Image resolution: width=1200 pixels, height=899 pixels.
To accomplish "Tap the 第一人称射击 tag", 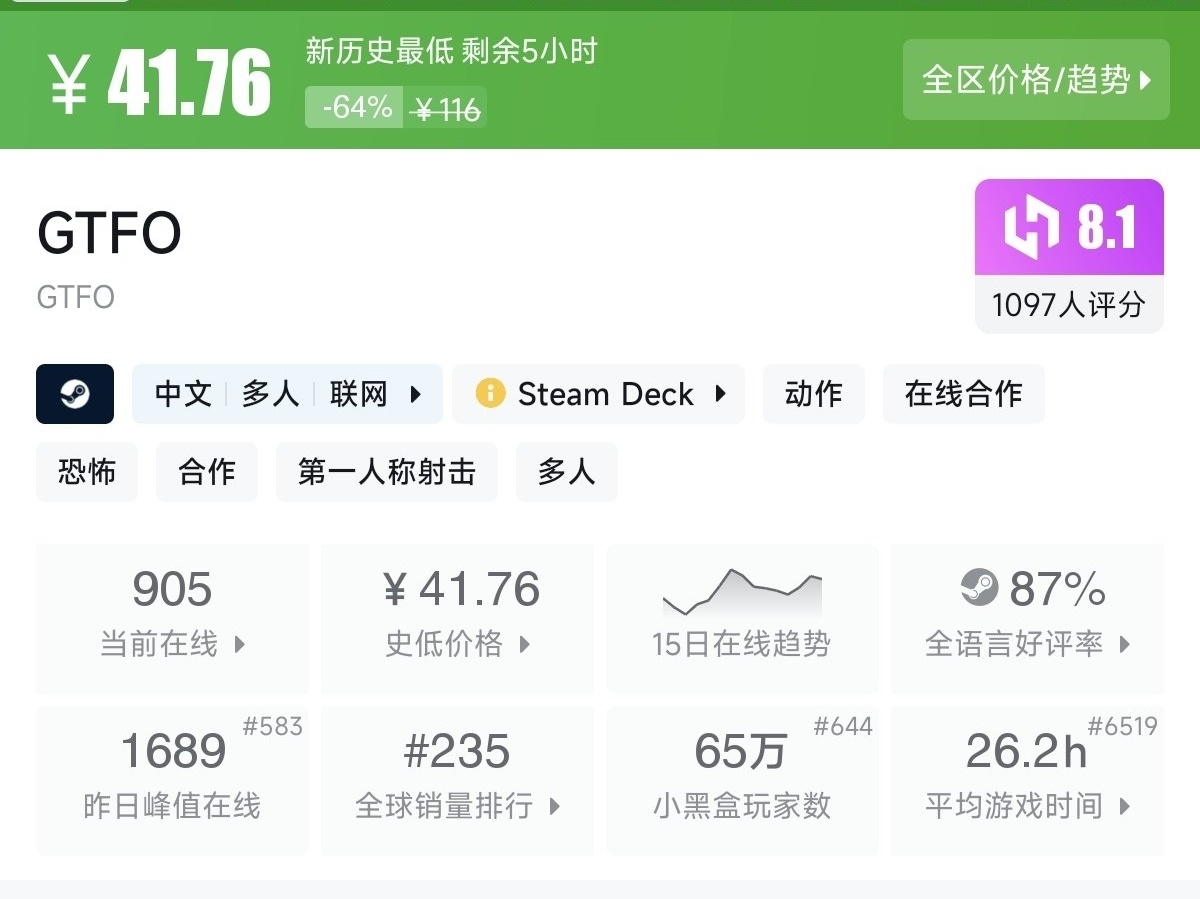I will point(386,472).
